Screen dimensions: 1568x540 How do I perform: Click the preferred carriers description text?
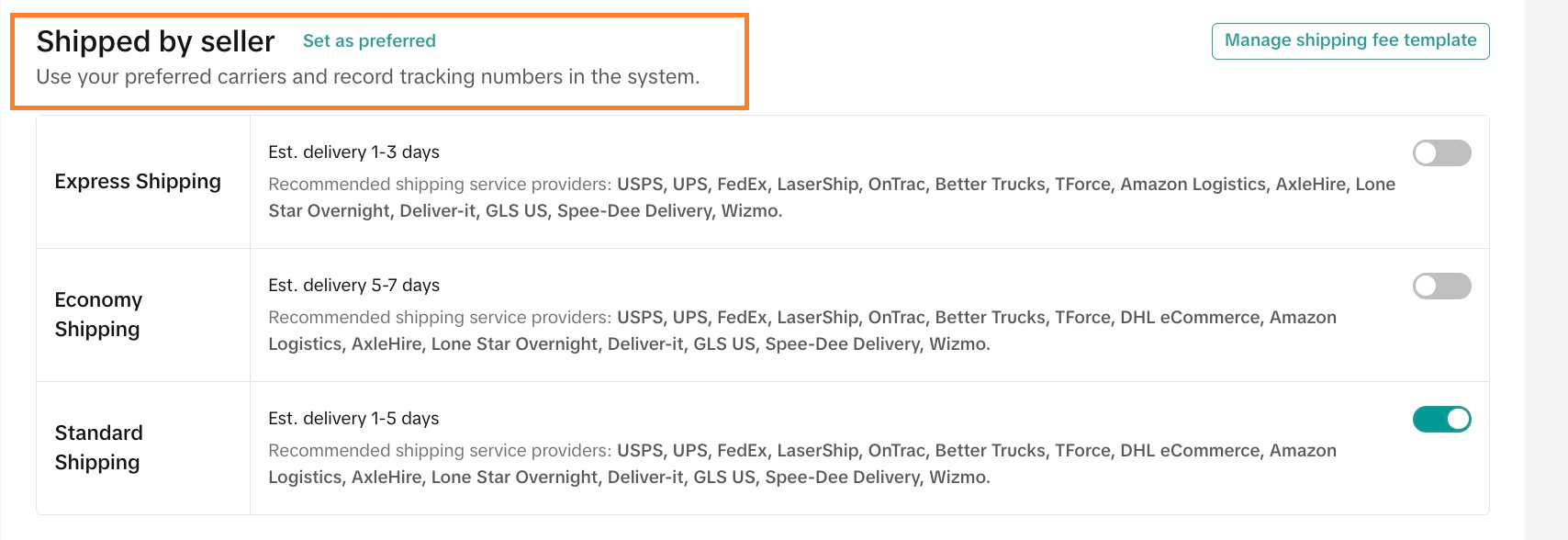point(367,77)
